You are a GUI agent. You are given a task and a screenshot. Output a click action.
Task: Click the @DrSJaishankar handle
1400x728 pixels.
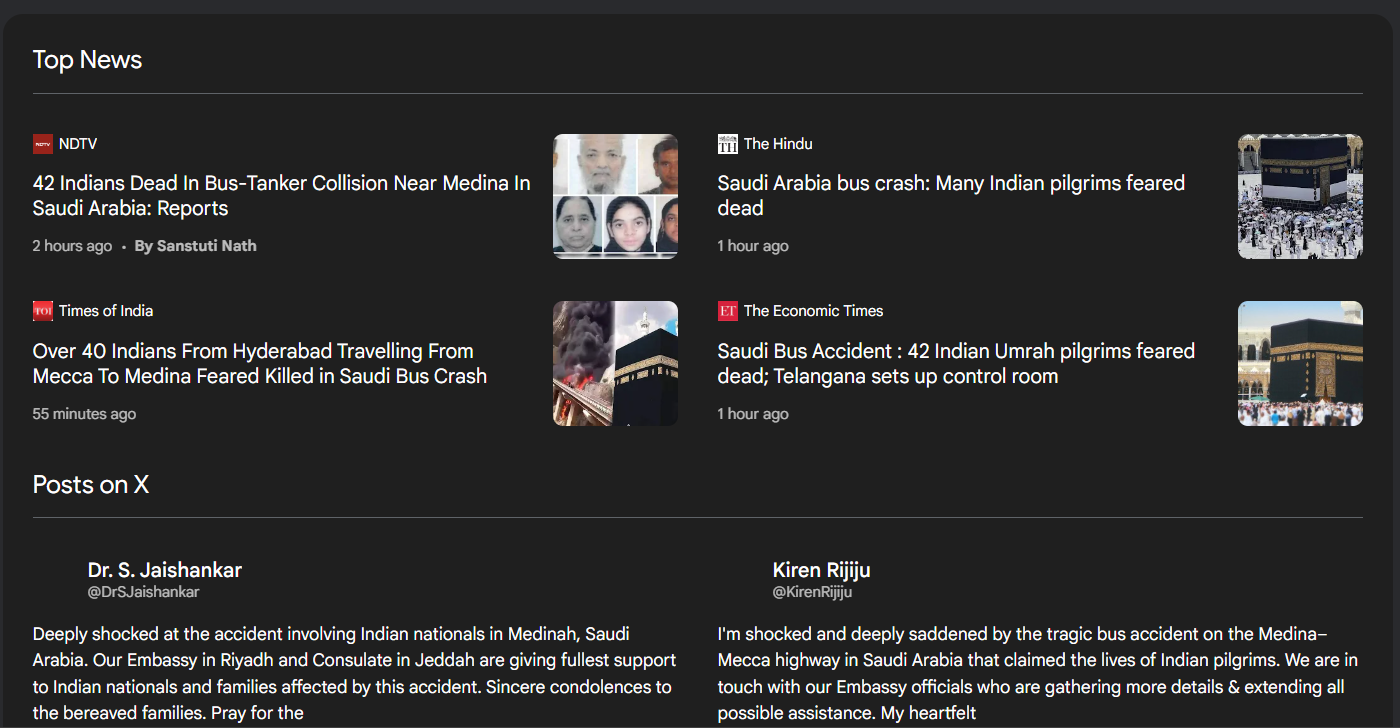coord(143,592)
